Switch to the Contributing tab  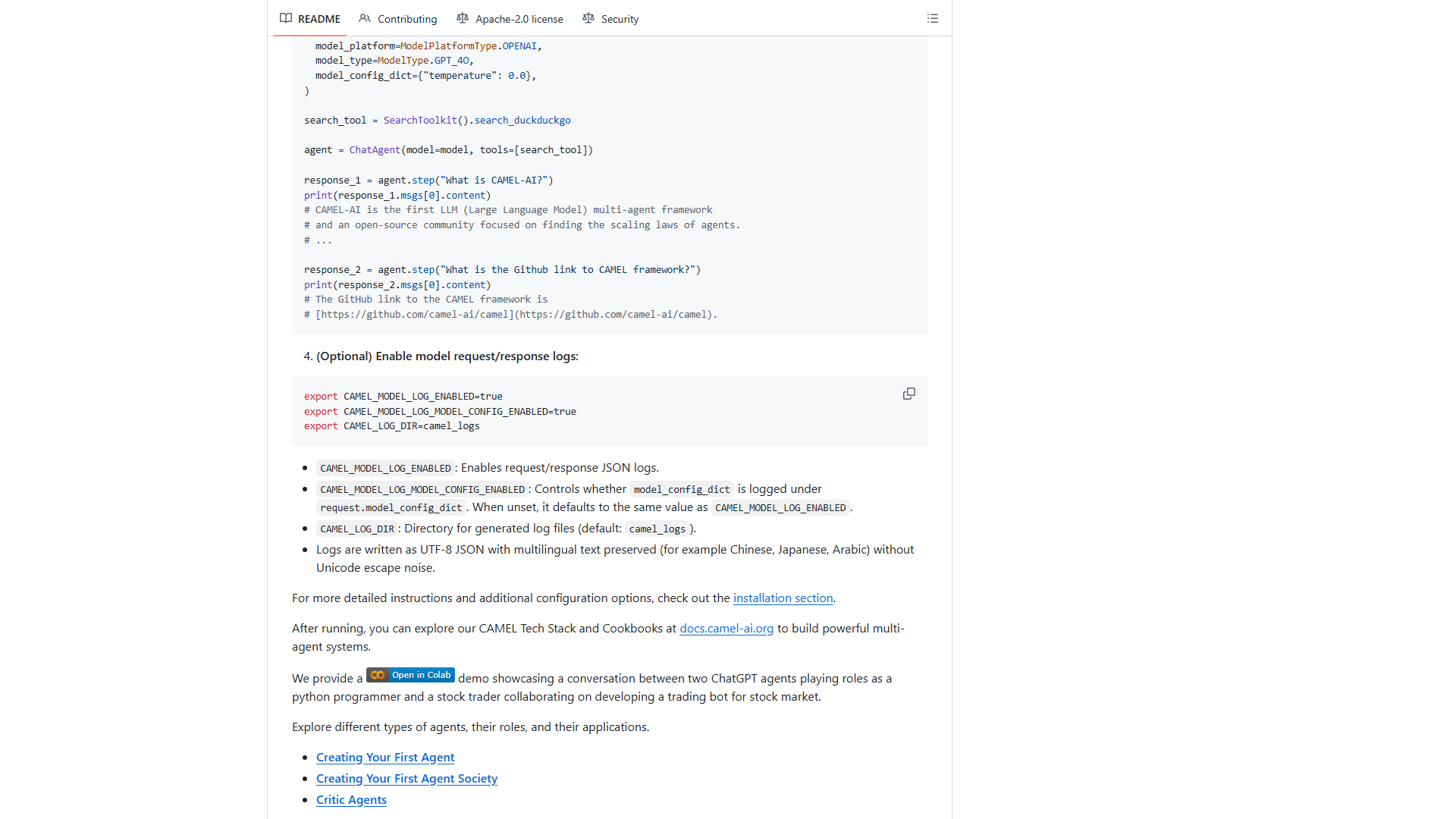[x=398, y=19]
